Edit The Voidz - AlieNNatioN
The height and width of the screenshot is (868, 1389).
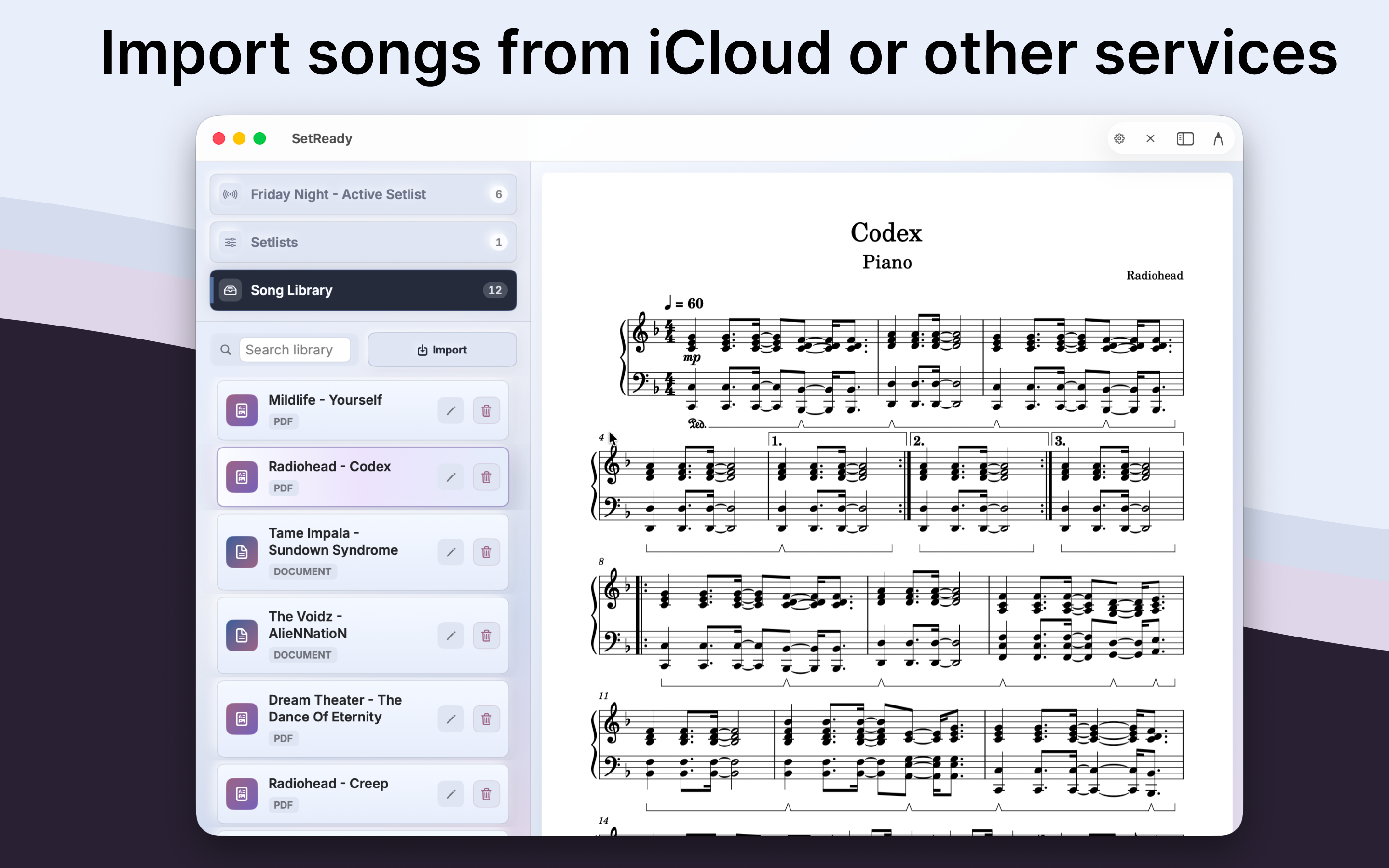tap(450, 636)
